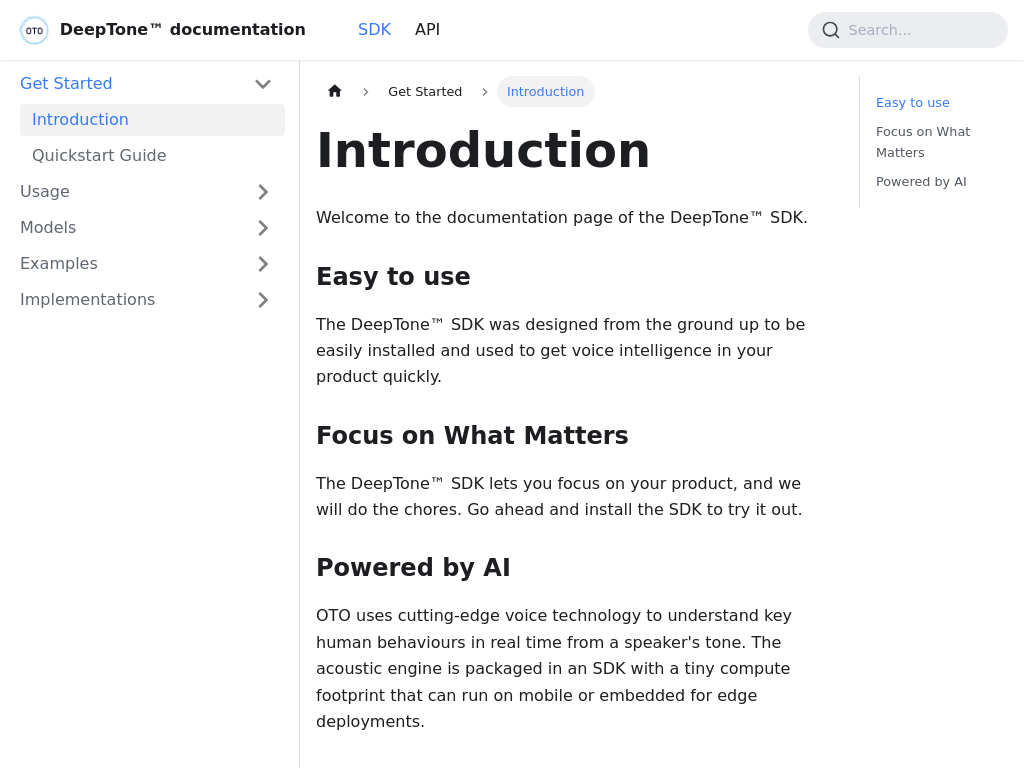Viewport: 1024px width, 768px height.
Task: Expand the Models section chevron
Action: coord(263,228)
